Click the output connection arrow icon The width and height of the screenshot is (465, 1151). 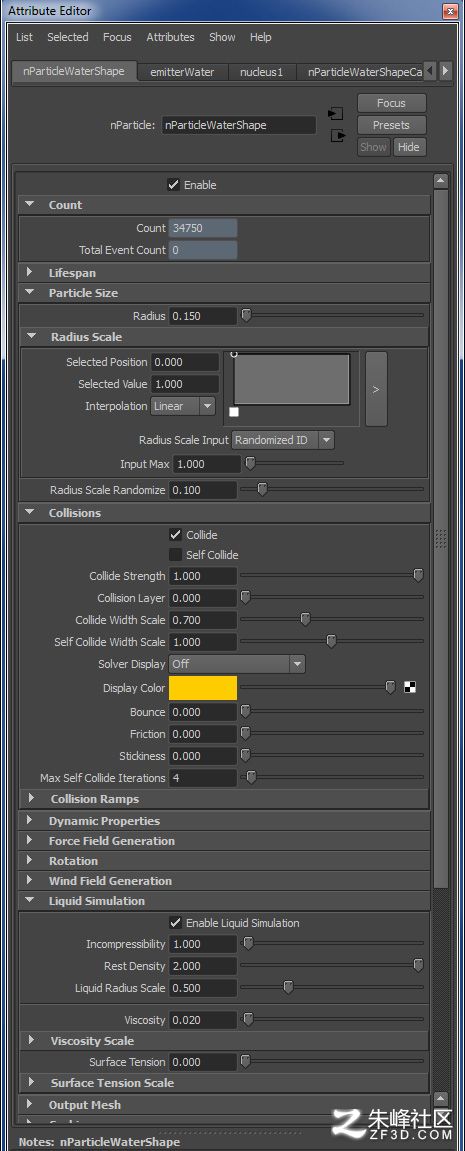coord(337,136)
